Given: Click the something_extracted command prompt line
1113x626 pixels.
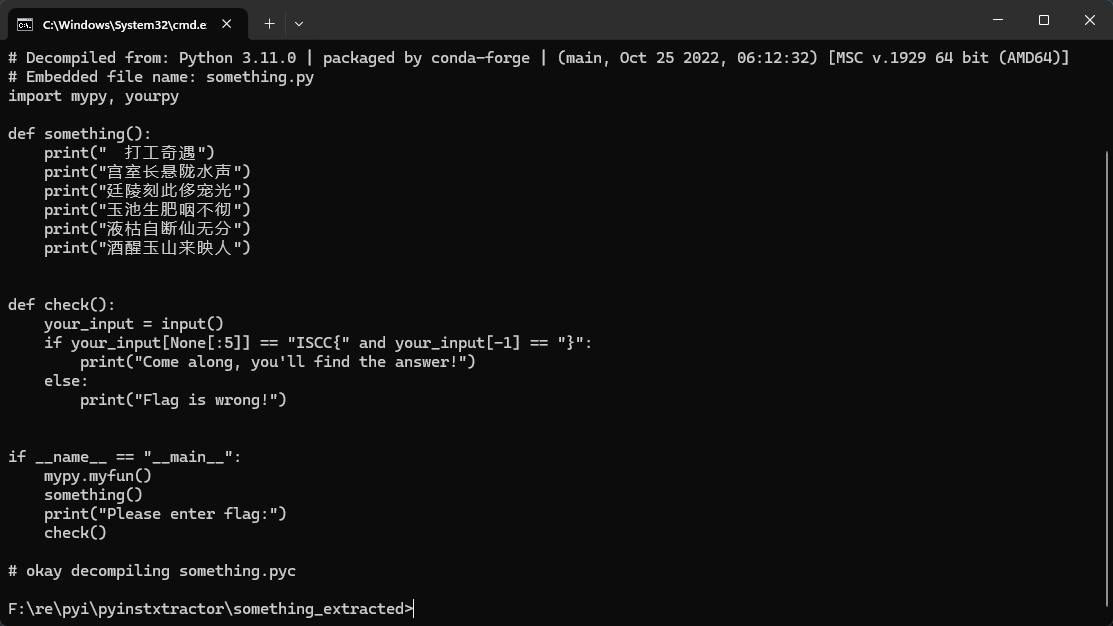Looking at the screenshot, I should pos(210,609).
